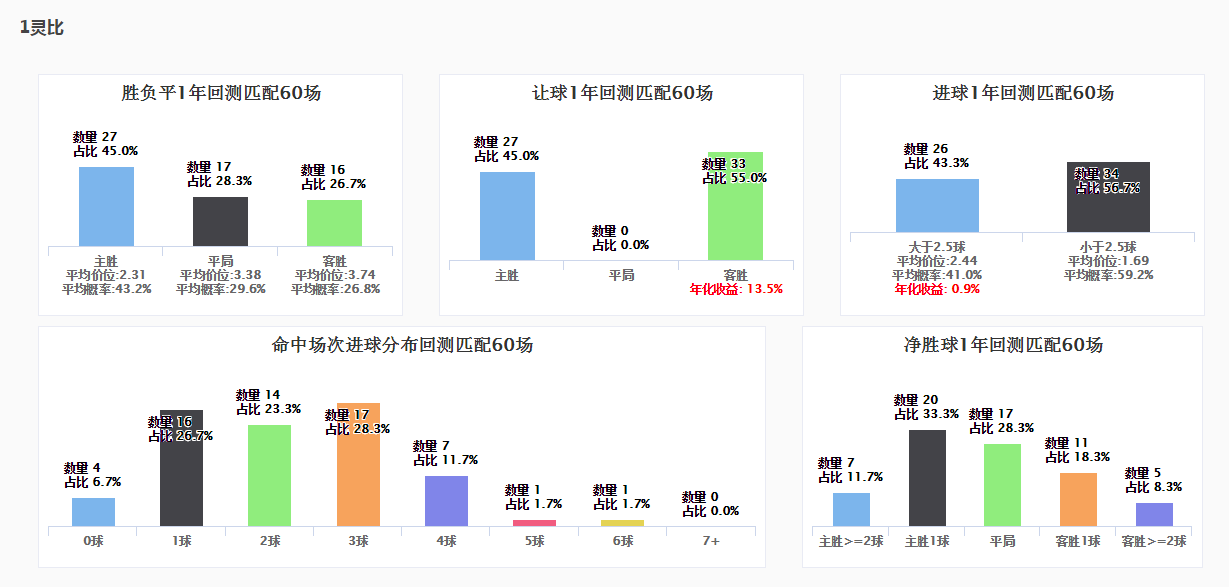Screen dimensions: 1229x587
Task: Click the orange 客胜1球 bar
Action: (1078, 500)
